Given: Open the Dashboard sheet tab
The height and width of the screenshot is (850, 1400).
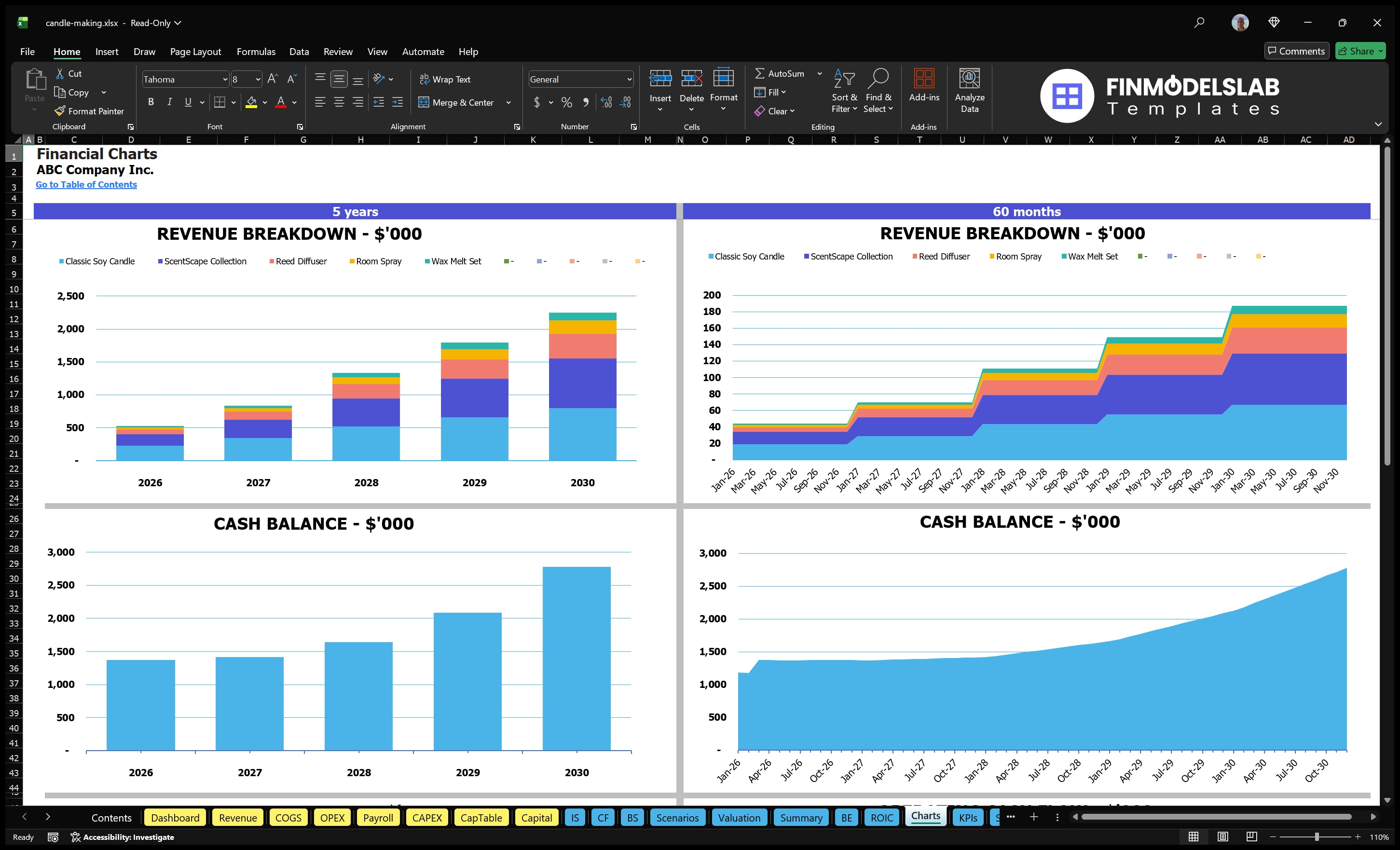Looking at the screenshot, I should (175, 818).
